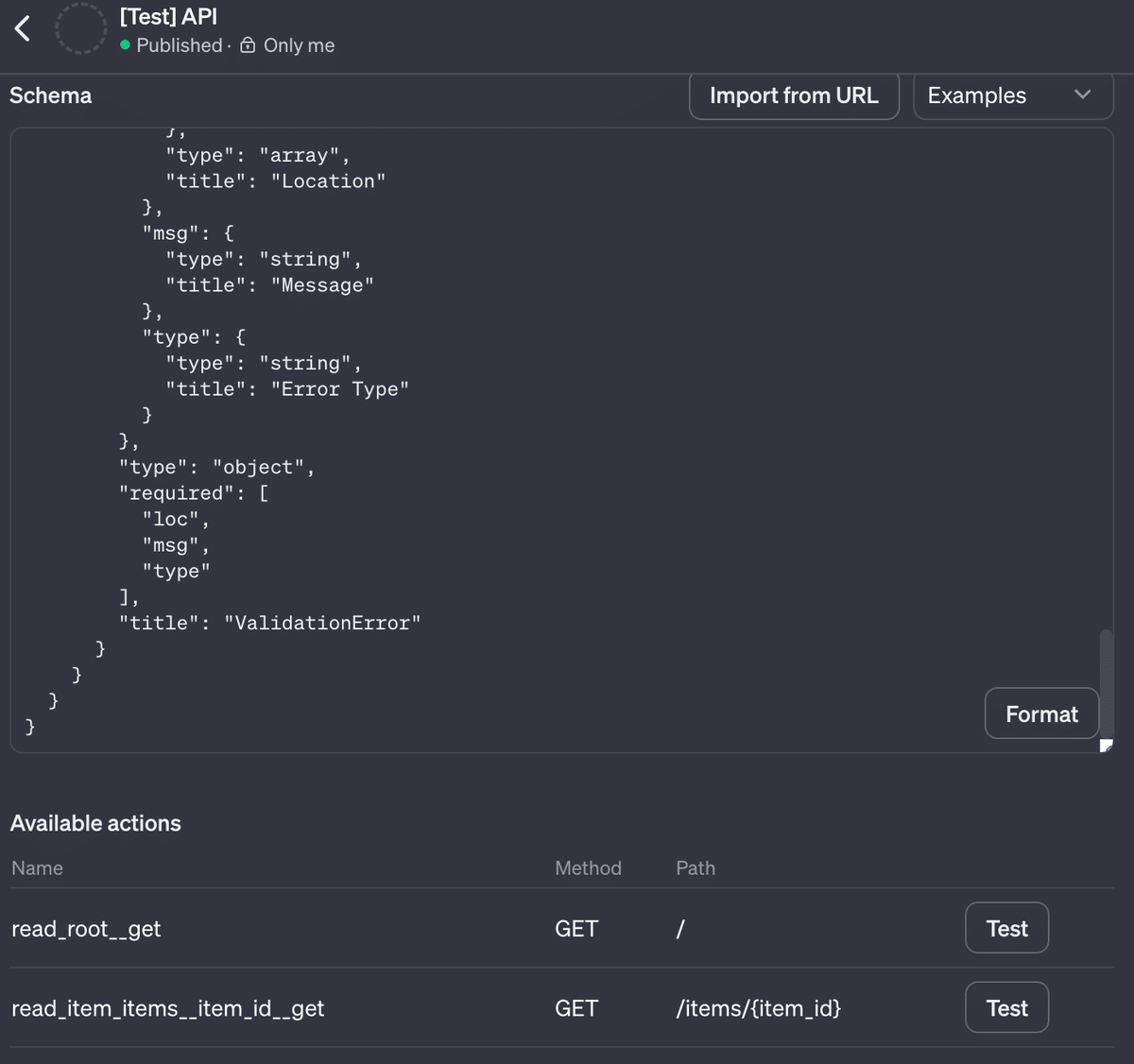Screen dimensions: 1134x1064
Task: Click Import from URL button
Action: pyautogui.click(x=794, y=95)
